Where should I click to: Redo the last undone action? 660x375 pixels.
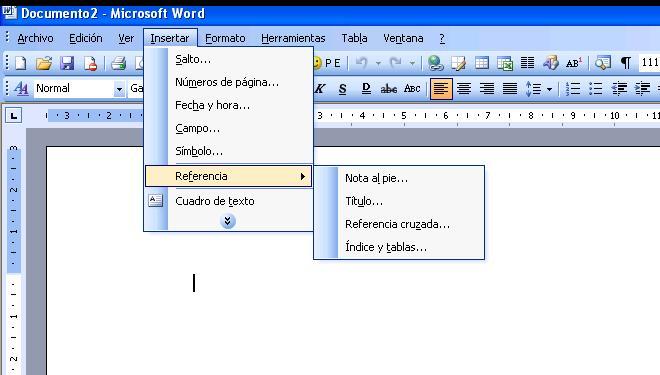pyautogui.click(x=396, y=63)
